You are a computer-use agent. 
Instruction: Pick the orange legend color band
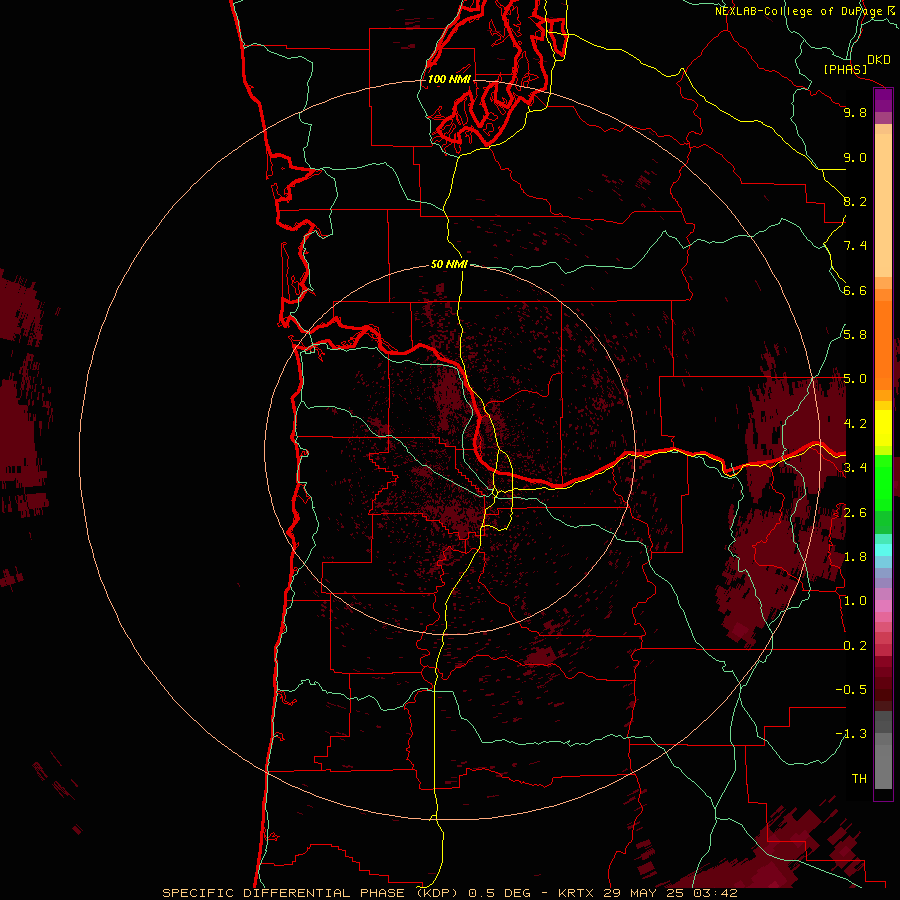tap(883, 345)
